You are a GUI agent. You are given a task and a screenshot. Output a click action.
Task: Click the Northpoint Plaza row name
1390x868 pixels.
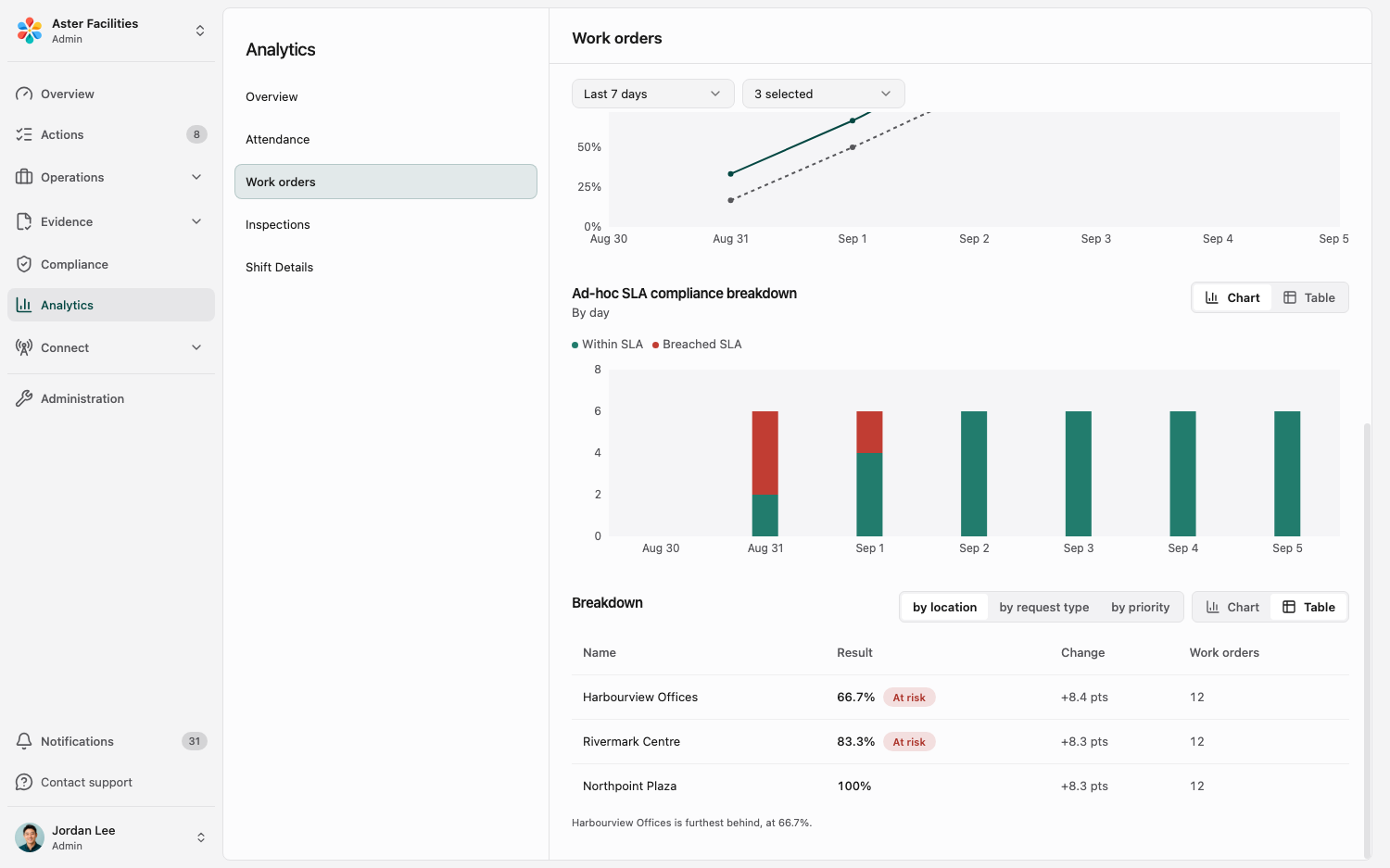coord(630,786)
